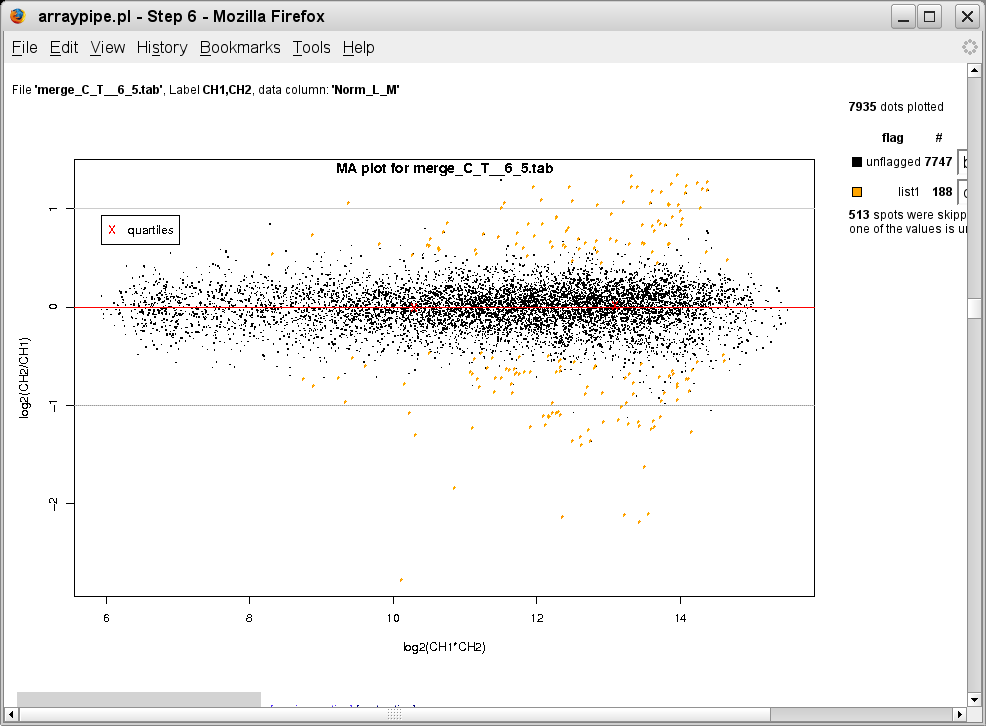Click the horizontal scrollbar left arrow
Screen dimensions: 986x726
pyautogui.click(x=11, y=714)
